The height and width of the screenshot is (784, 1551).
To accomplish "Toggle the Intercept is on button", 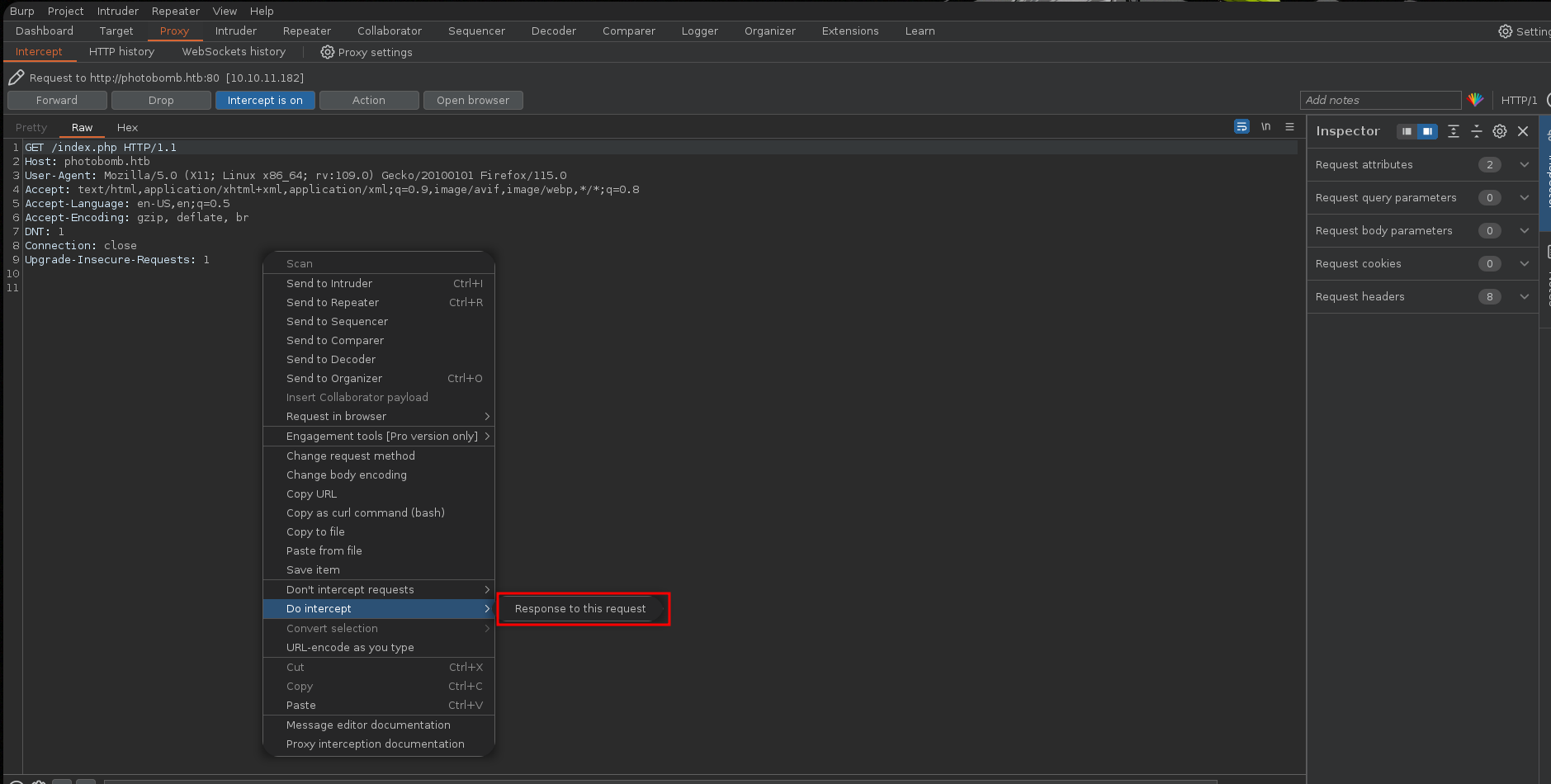I will coord(265,100).
